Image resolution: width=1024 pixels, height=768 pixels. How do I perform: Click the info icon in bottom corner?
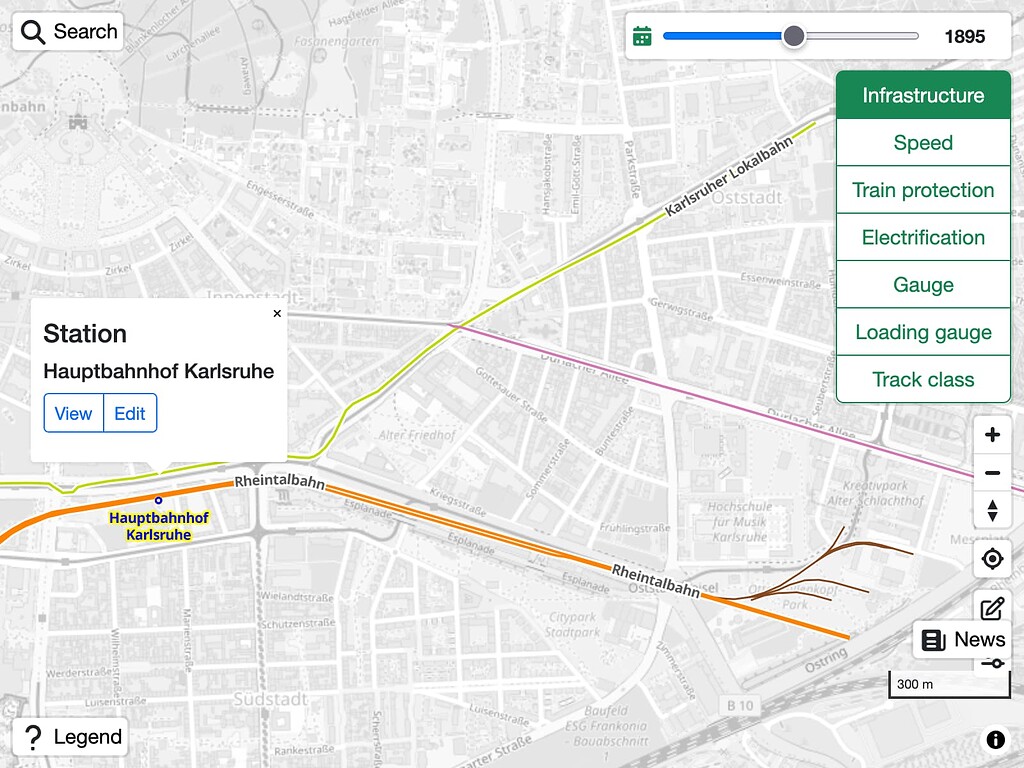click(x=995, y=739)
